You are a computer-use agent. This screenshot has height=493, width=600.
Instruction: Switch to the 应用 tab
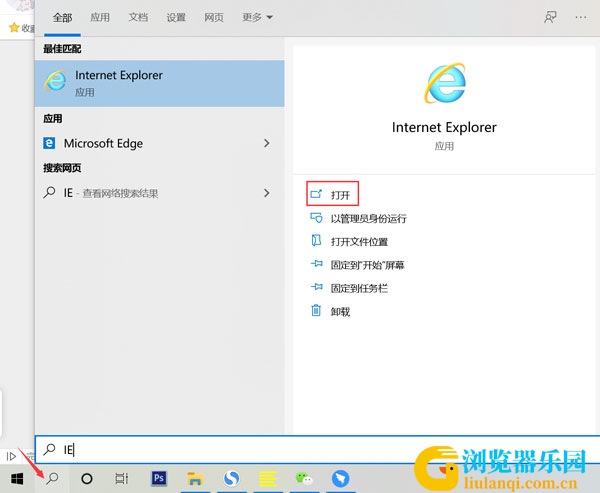[100, 17]
